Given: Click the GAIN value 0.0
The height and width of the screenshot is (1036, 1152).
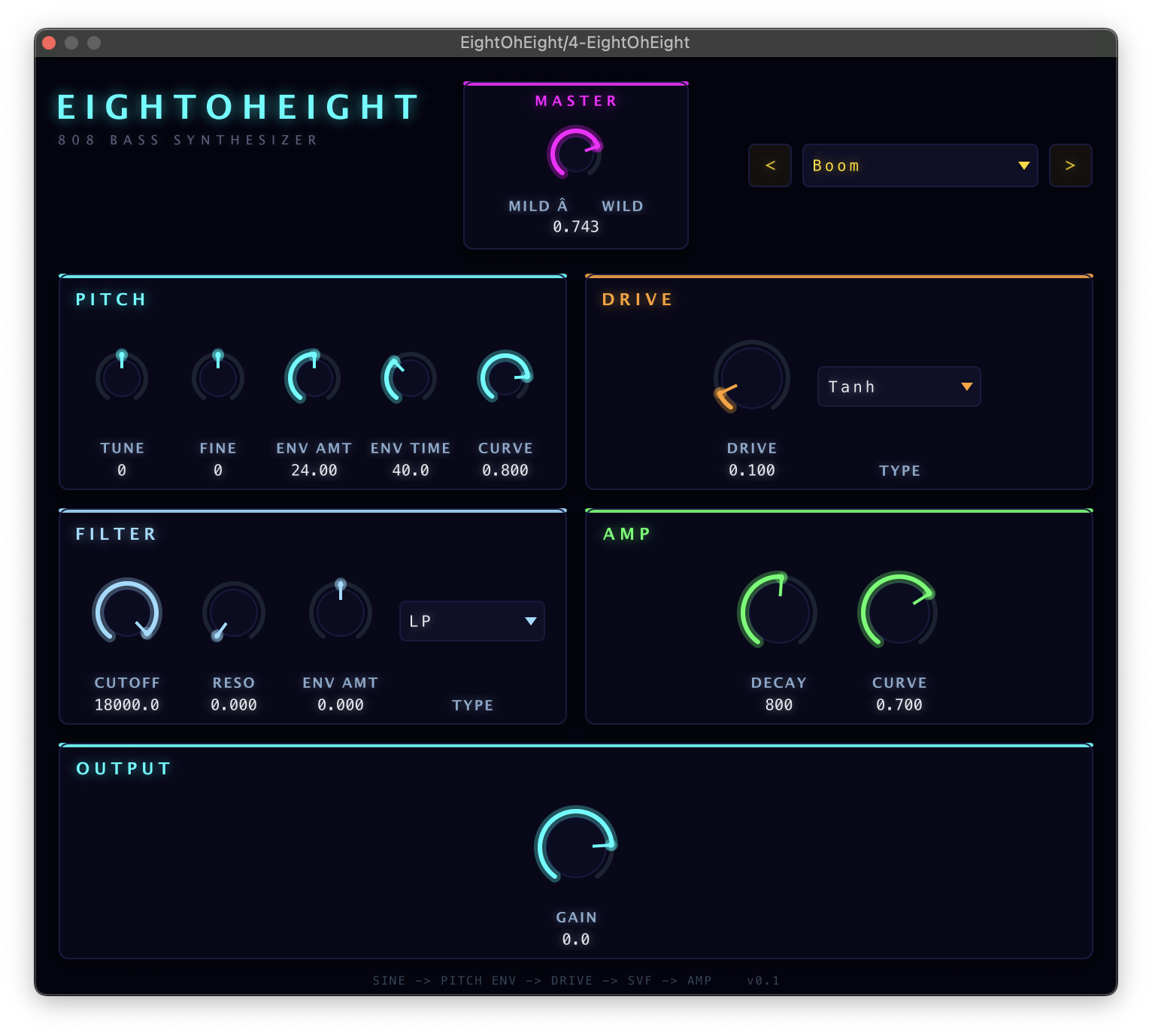Looking at the screenshot, I should 576,939.
